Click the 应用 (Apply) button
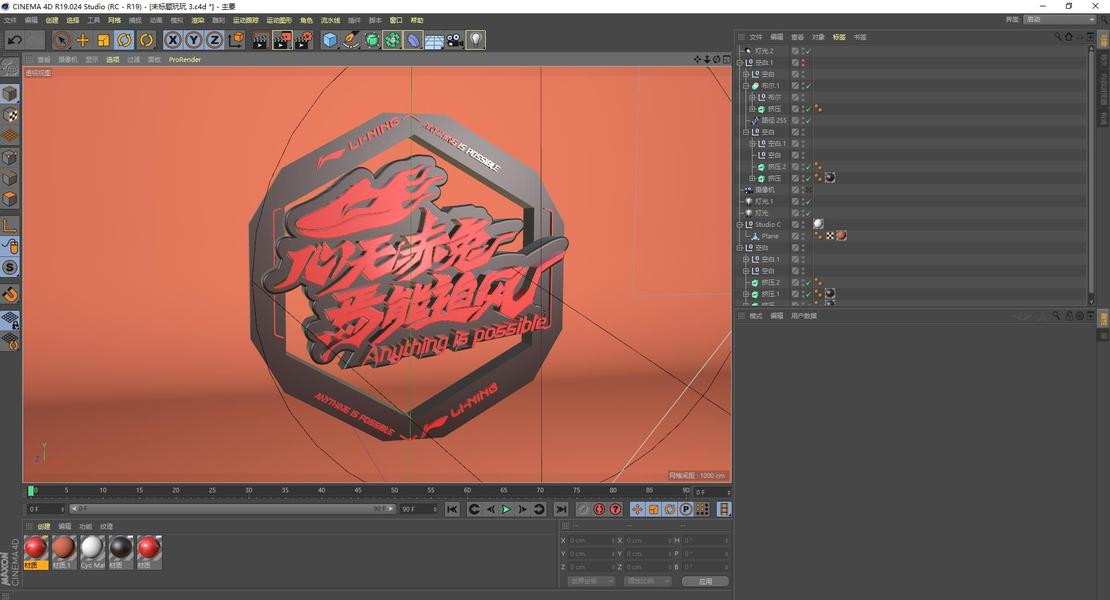 coord(705,581)
